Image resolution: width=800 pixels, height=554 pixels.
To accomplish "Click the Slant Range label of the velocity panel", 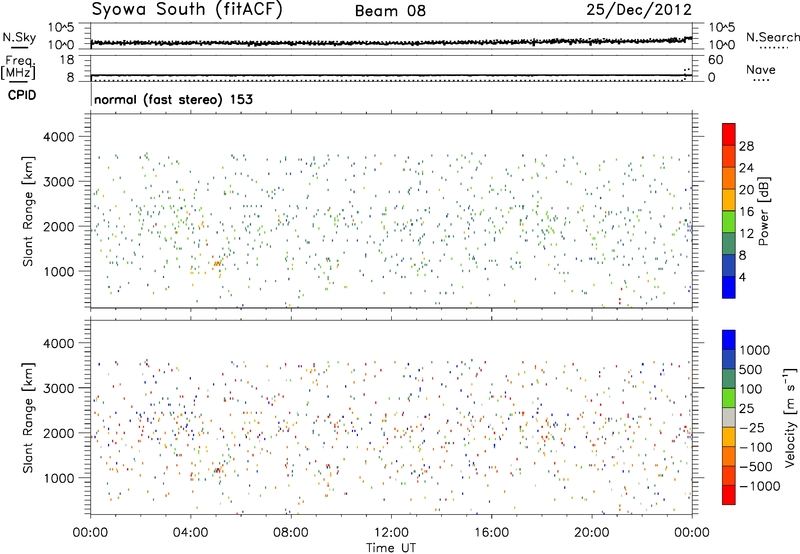I will [28, 418].
